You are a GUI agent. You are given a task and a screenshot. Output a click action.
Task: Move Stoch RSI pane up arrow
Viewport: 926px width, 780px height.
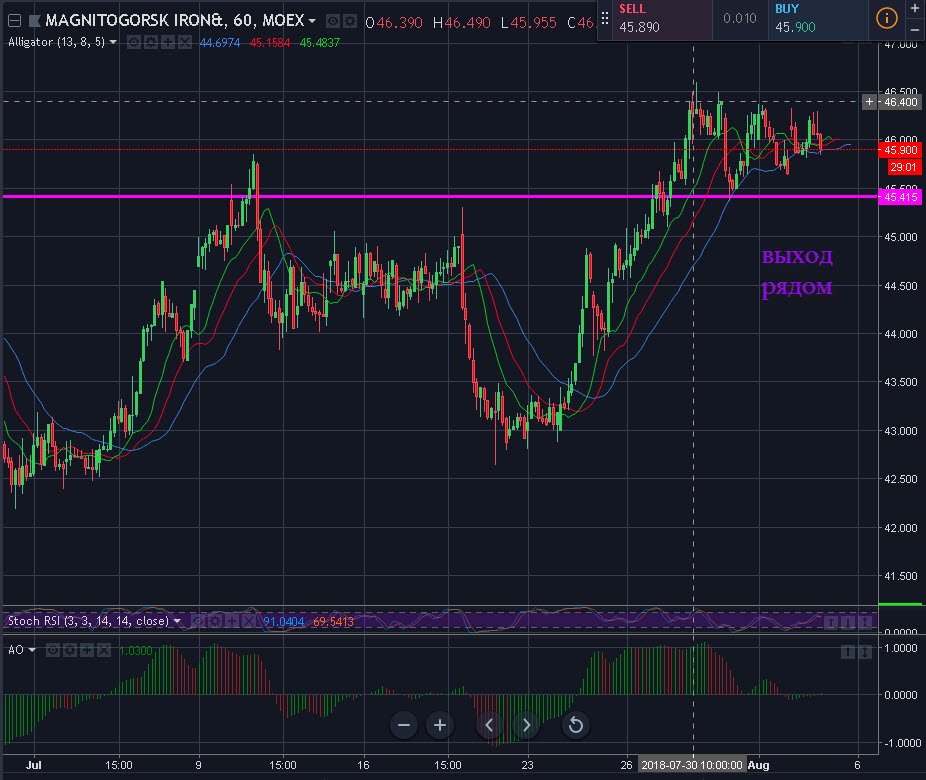pos(831,622)
